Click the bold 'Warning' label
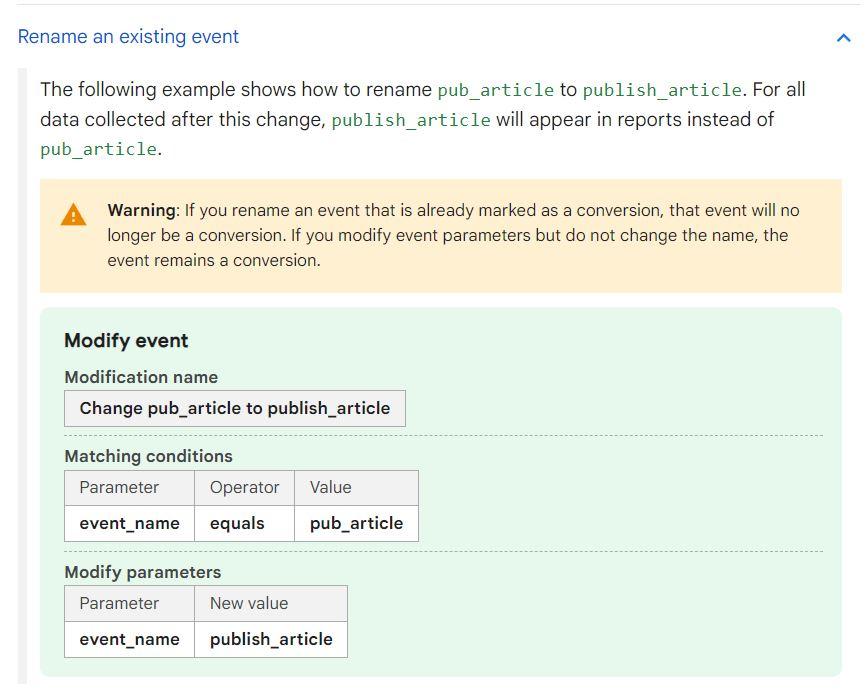Viewport: 868px width, 691px height. (142, 210)
